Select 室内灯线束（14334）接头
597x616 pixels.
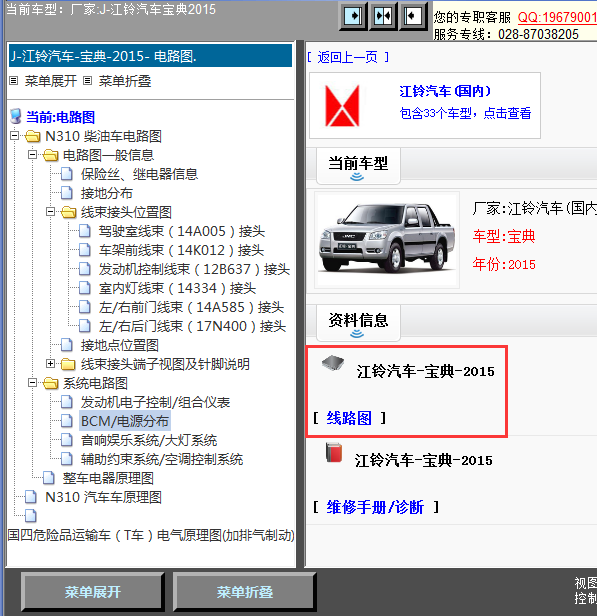click(178, 288)
